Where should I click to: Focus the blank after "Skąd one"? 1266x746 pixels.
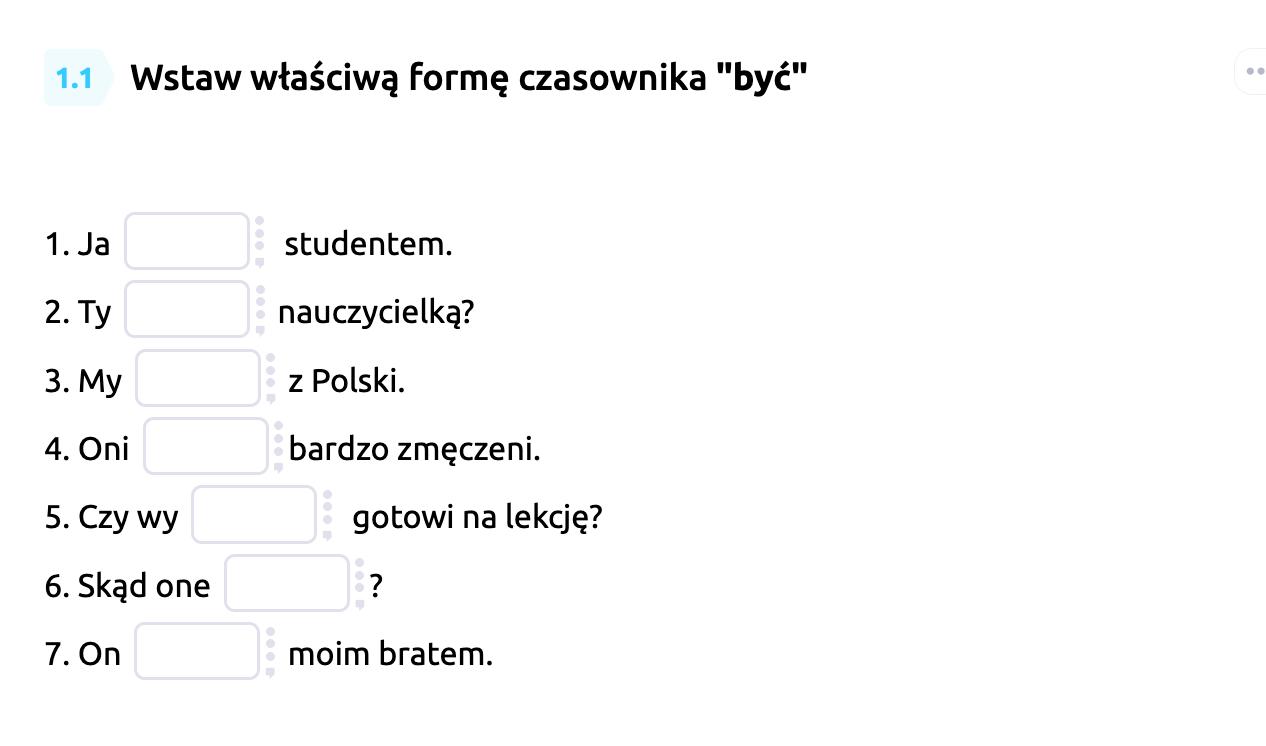pos(287,583)
